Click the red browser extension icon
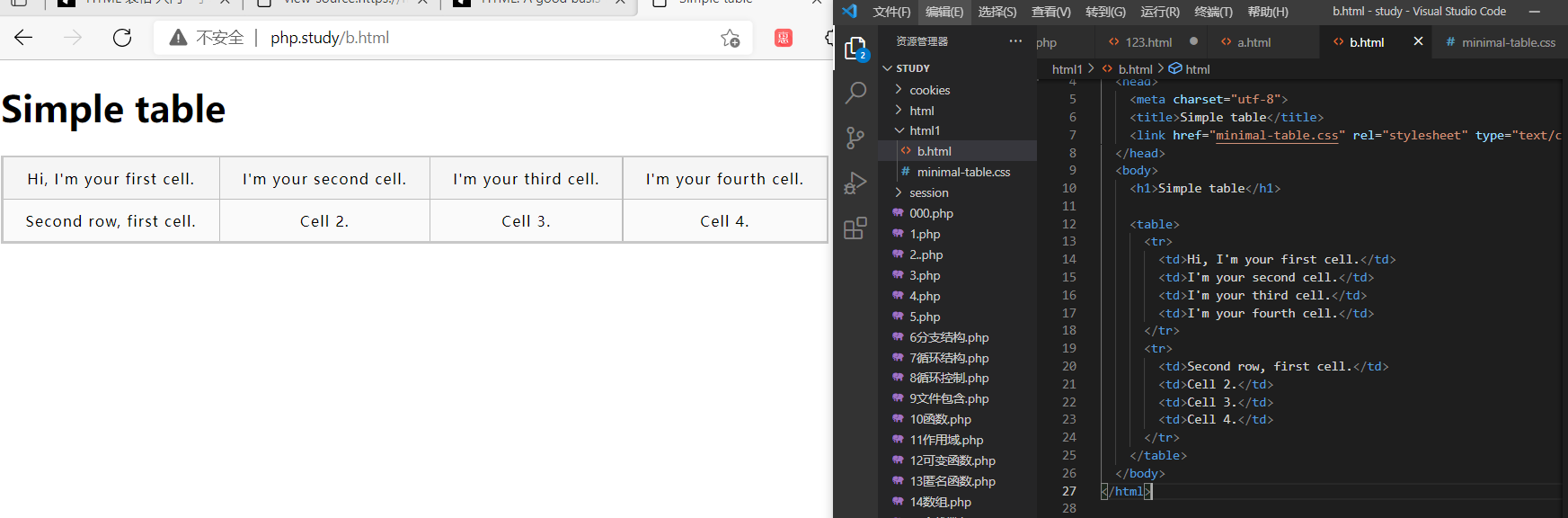Screen dimensions: 1568x518 pyautogui.click(x=784, y=38)
